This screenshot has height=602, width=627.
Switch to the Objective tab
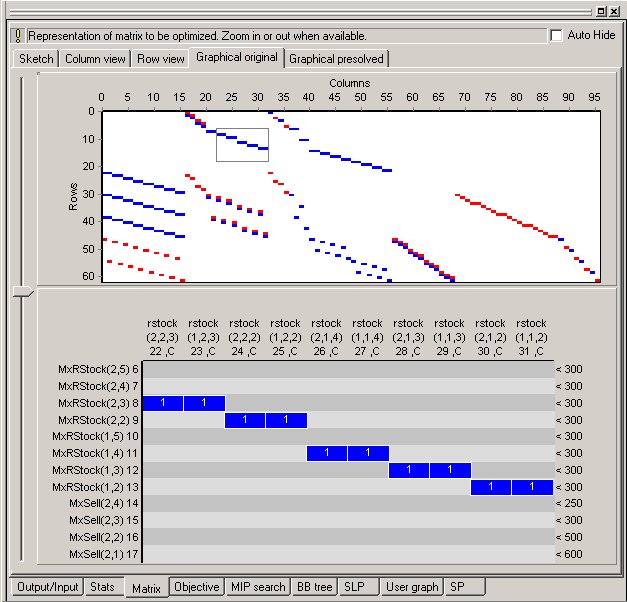[196, 587]
